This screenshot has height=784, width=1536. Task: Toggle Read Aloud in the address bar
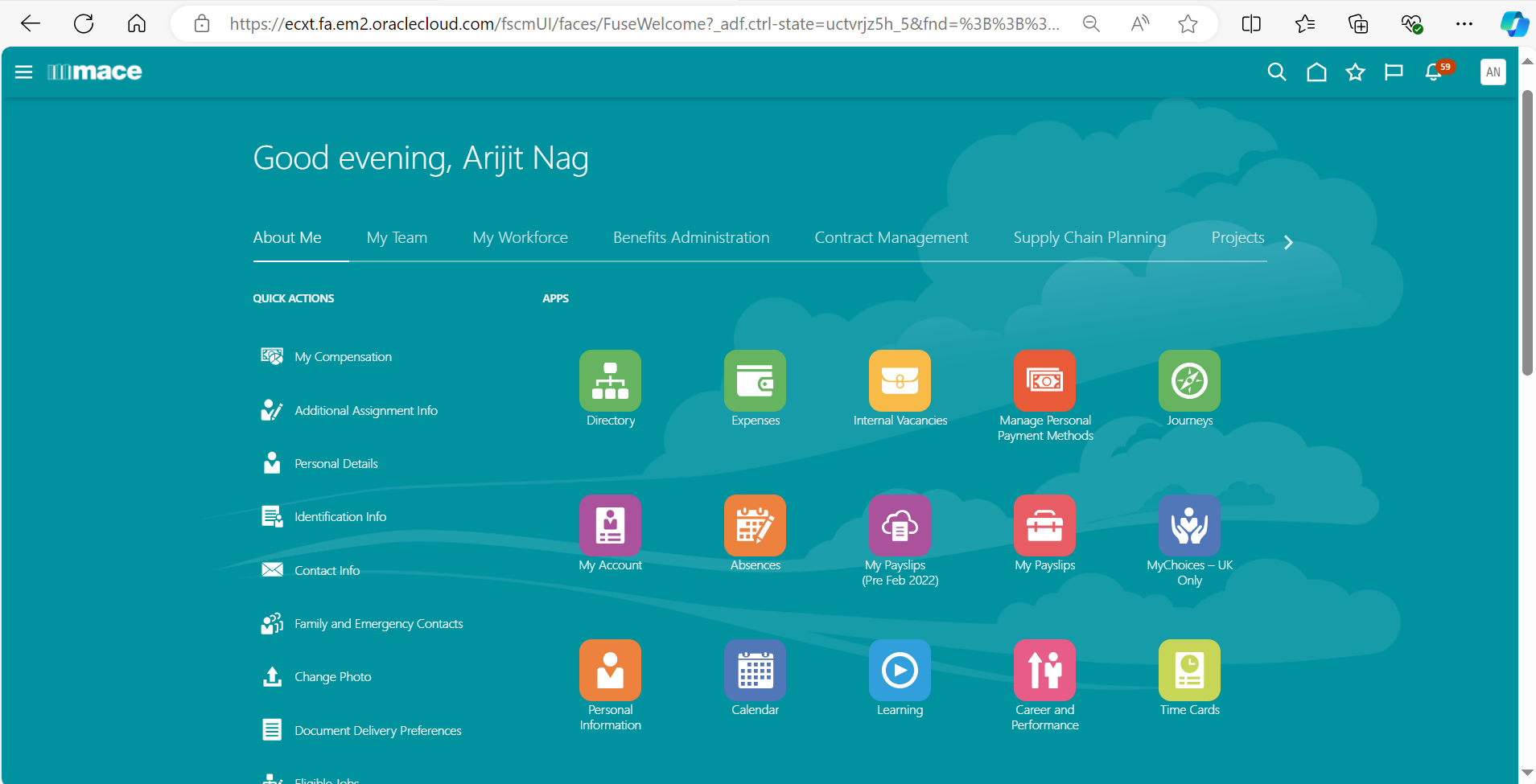tap(1139, 24)
